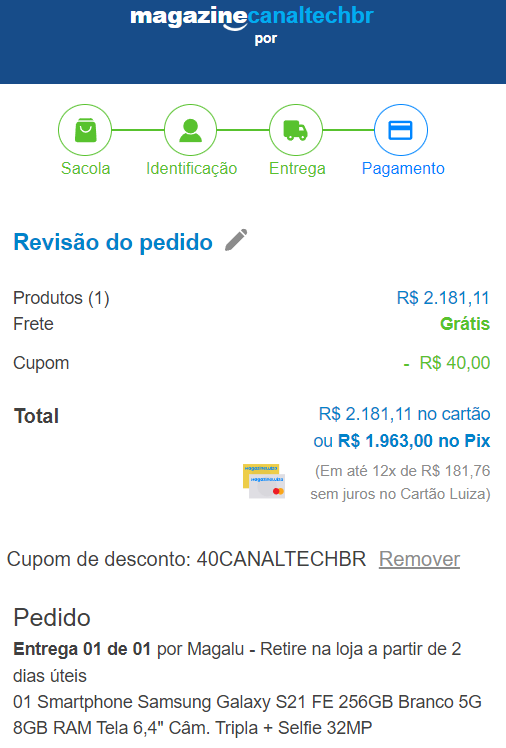Image resolution: width=506 pixels, height=748 pixels.
Task: Remove the 40CANALTECHBR coupon via Remover
Action: pyautogui.click(x=419, y=559)
